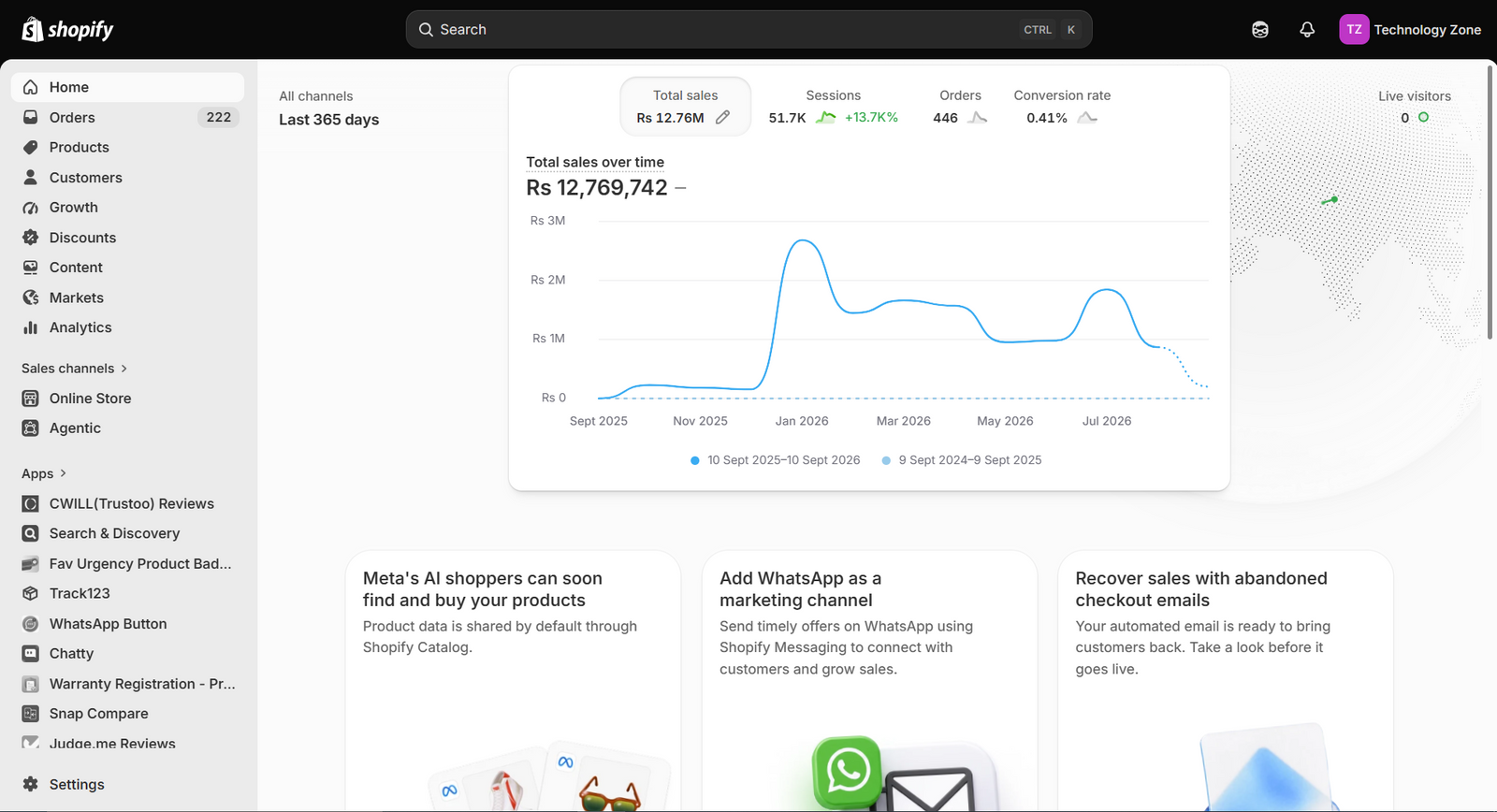
Task: Open the notifications bell
Action: (1307, 30)
